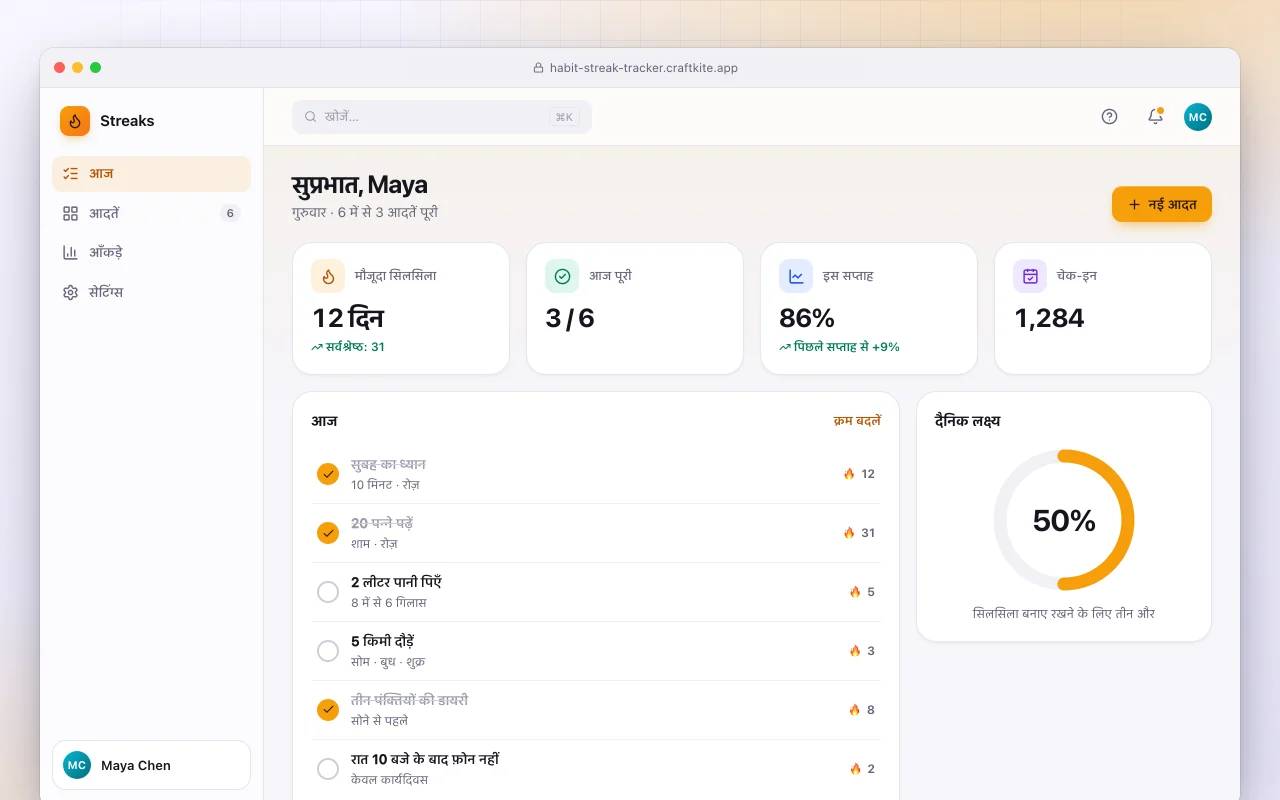This screenshot has height=800, width=1280.
Task: Click the 50% daily goal progress ring
Action: [x=1064, y=520]
